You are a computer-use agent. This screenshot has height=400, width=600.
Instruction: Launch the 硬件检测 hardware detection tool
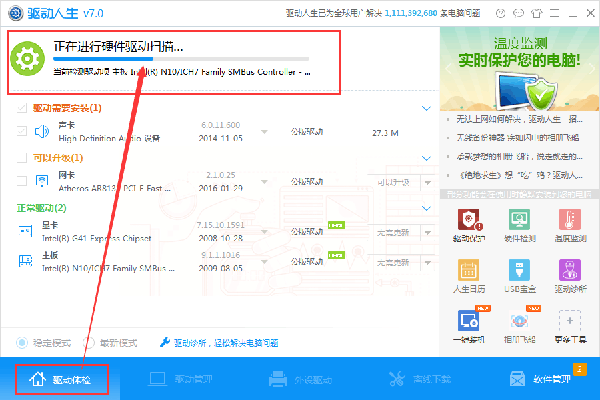519,225
